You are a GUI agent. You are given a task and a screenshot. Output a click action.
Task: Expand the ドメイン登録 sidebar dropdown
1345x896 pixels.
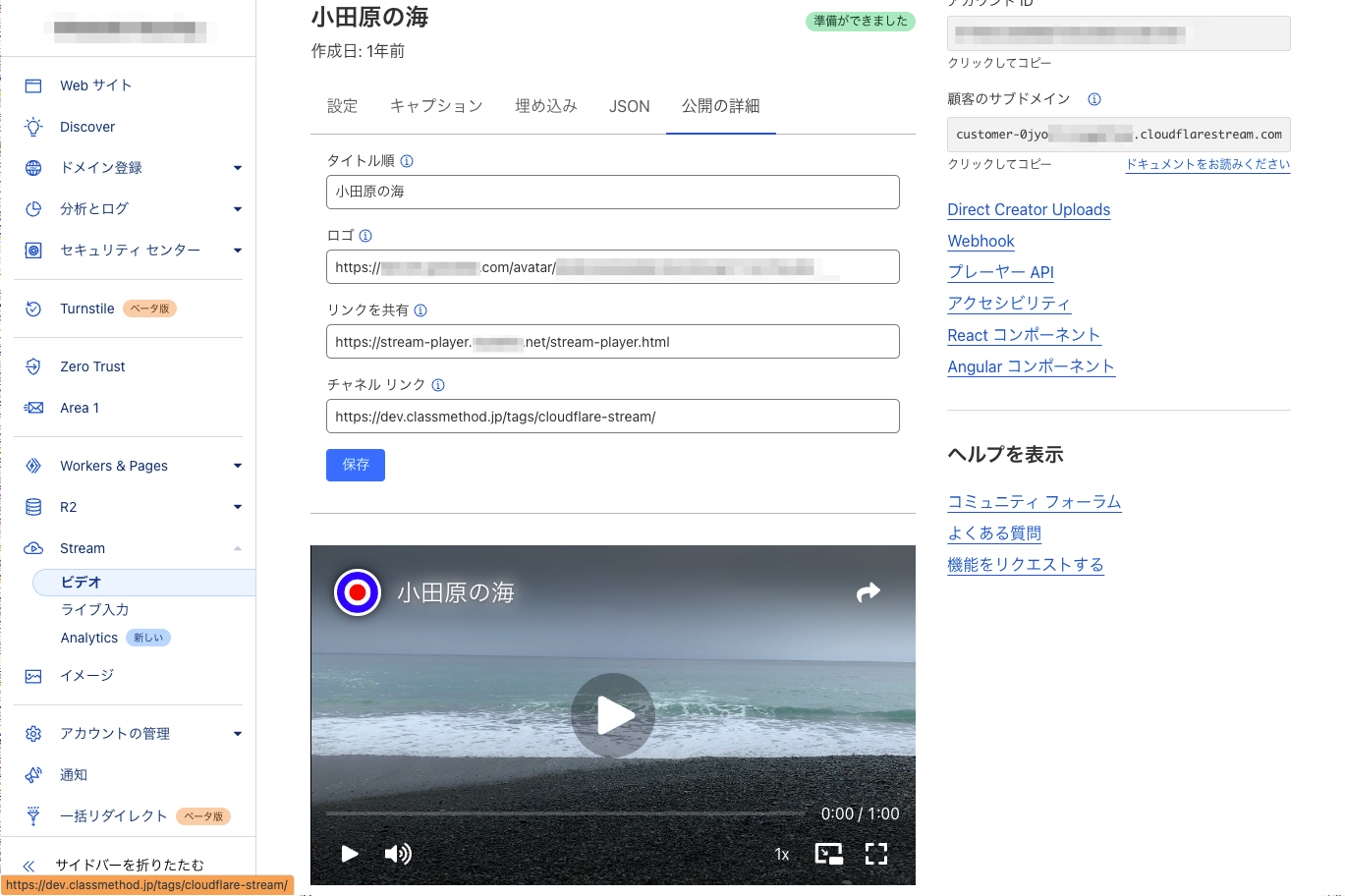coord(237,167)
